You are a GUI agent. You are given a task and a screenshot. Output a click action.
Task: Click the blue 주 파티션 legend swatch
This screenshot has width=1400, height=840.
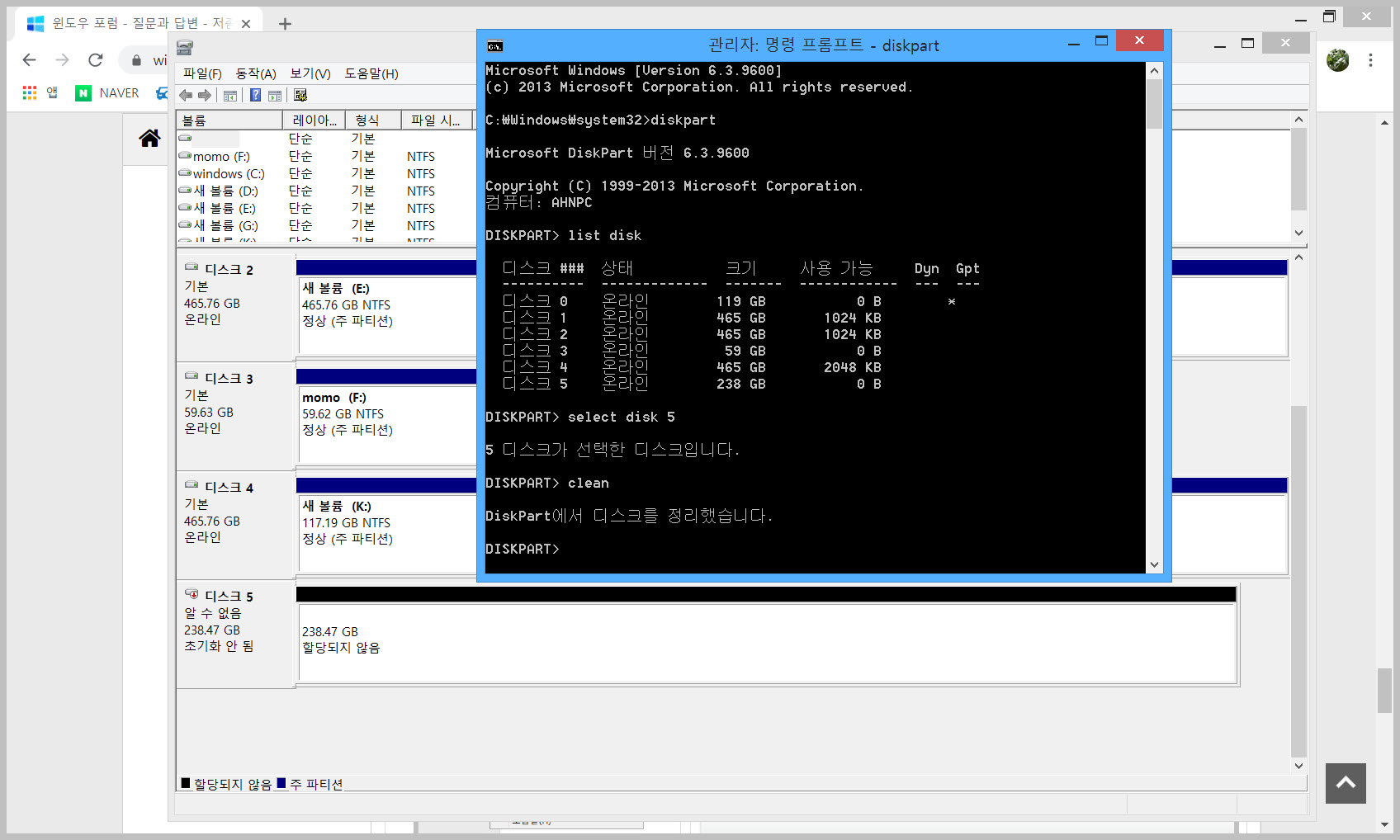[x=281, y=783]
